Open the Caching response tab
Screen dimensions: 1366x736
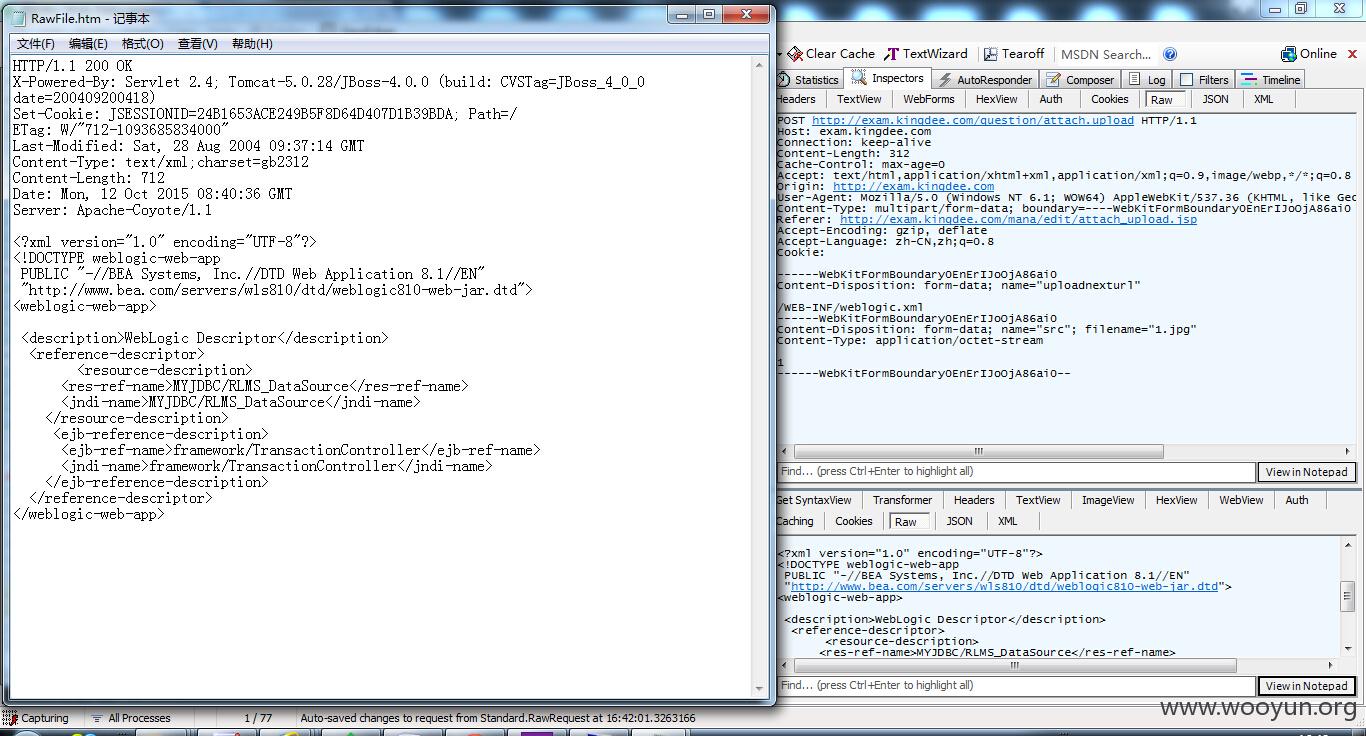tap(795, 521)
